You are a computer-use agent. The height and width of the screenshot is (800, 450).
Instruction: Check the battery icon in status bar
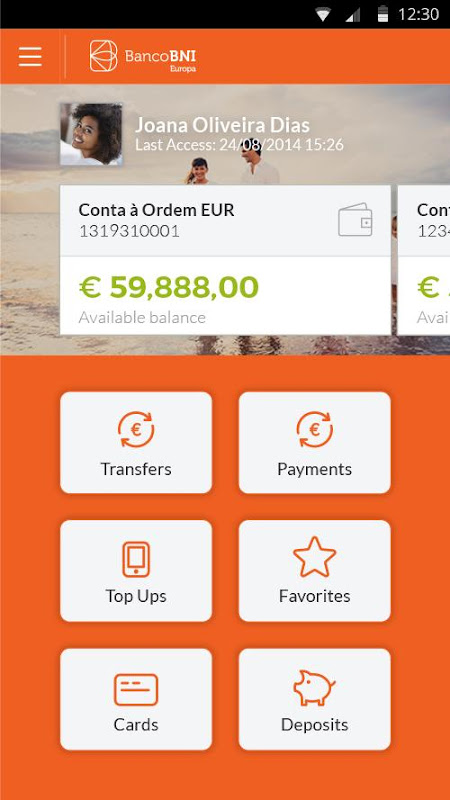coord(383,14)
